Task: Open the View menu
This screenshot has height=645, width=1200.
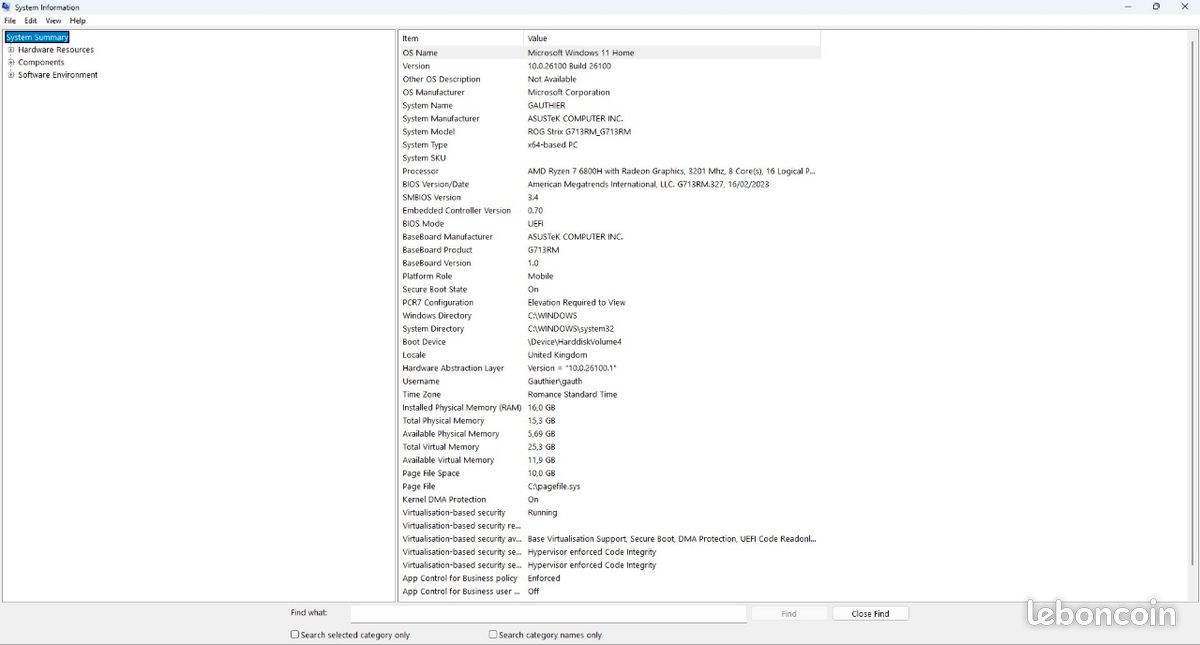Action: click(x=53, y=20)
